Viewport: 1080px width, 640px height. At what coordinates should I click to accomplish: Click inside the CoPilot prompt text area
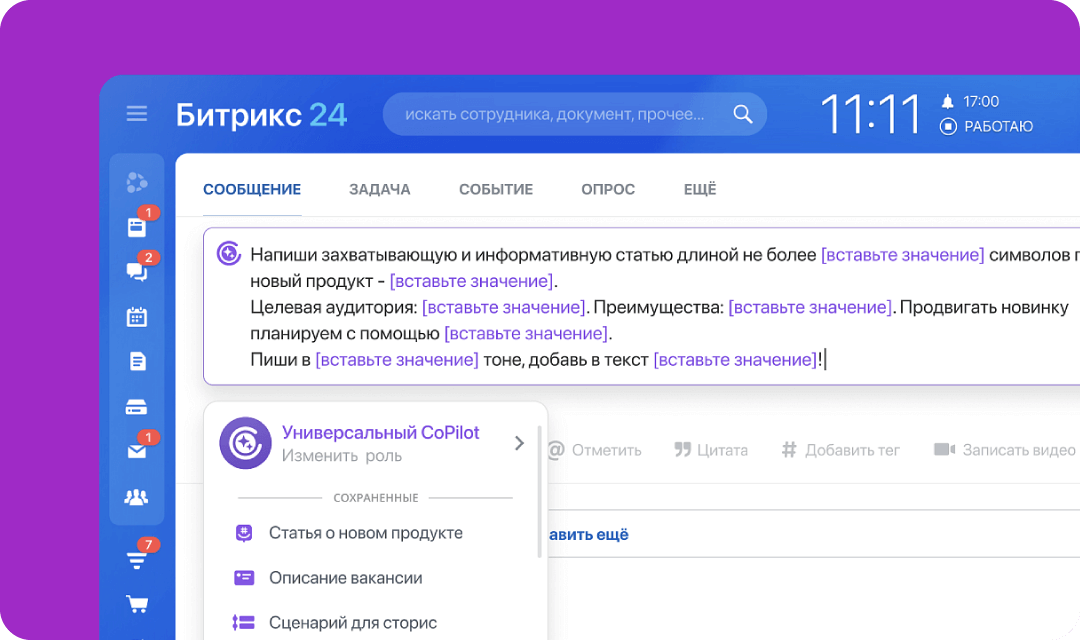click(x=641, y=307)
